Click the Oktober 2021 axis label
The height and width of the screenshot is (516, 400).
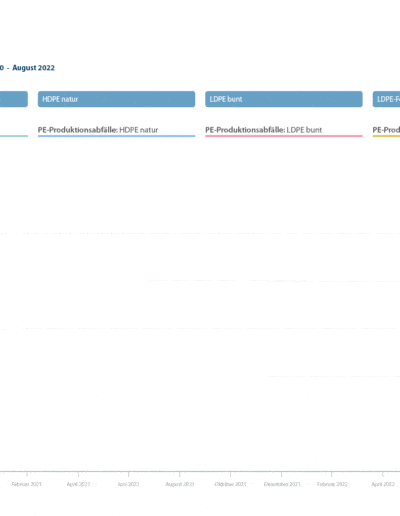(x=230, y=484)
